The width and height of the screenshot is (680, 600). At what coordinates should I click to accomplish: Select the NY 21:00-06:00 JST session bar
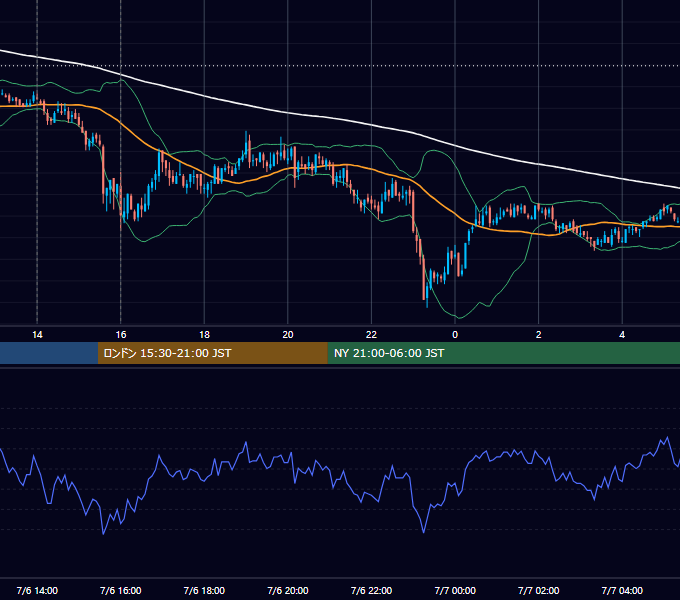(x=503, y=353)
